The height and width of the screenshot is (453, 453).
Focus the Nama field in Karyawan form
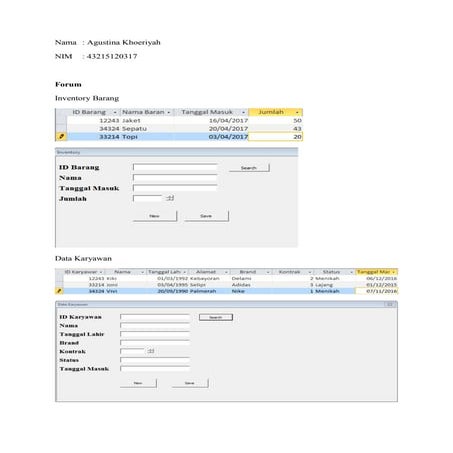(155, 325)
